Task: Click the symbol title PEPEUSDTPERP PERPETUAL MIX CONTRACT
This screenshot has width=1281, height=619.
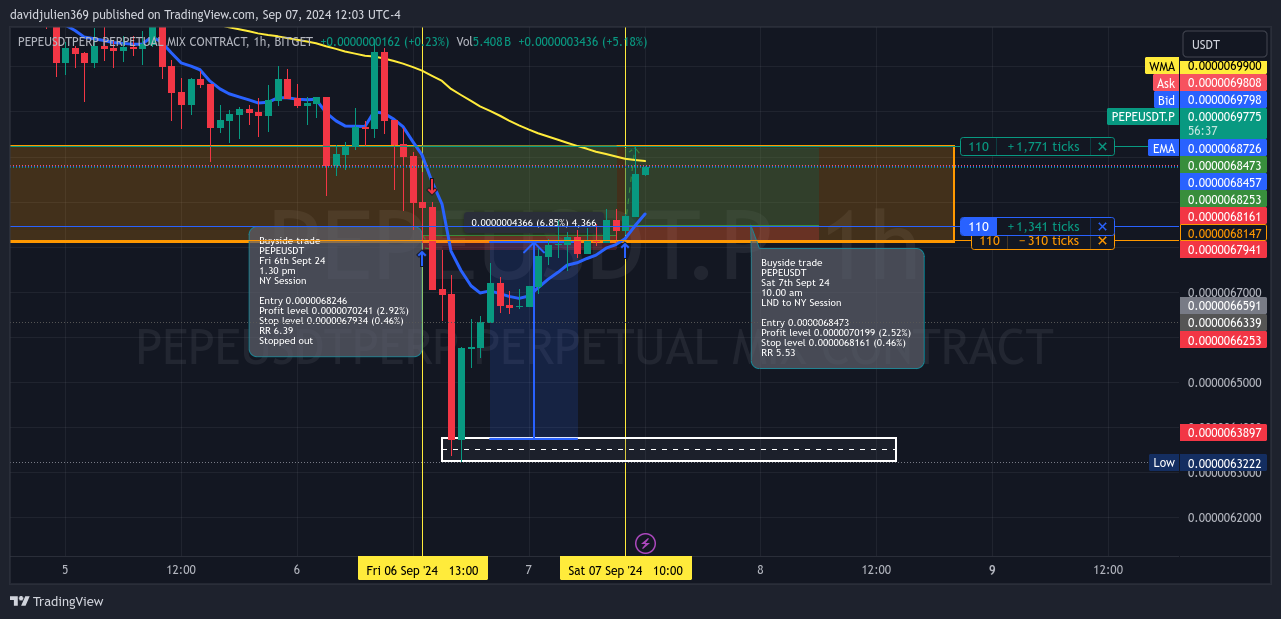Action: coord(131,42)
